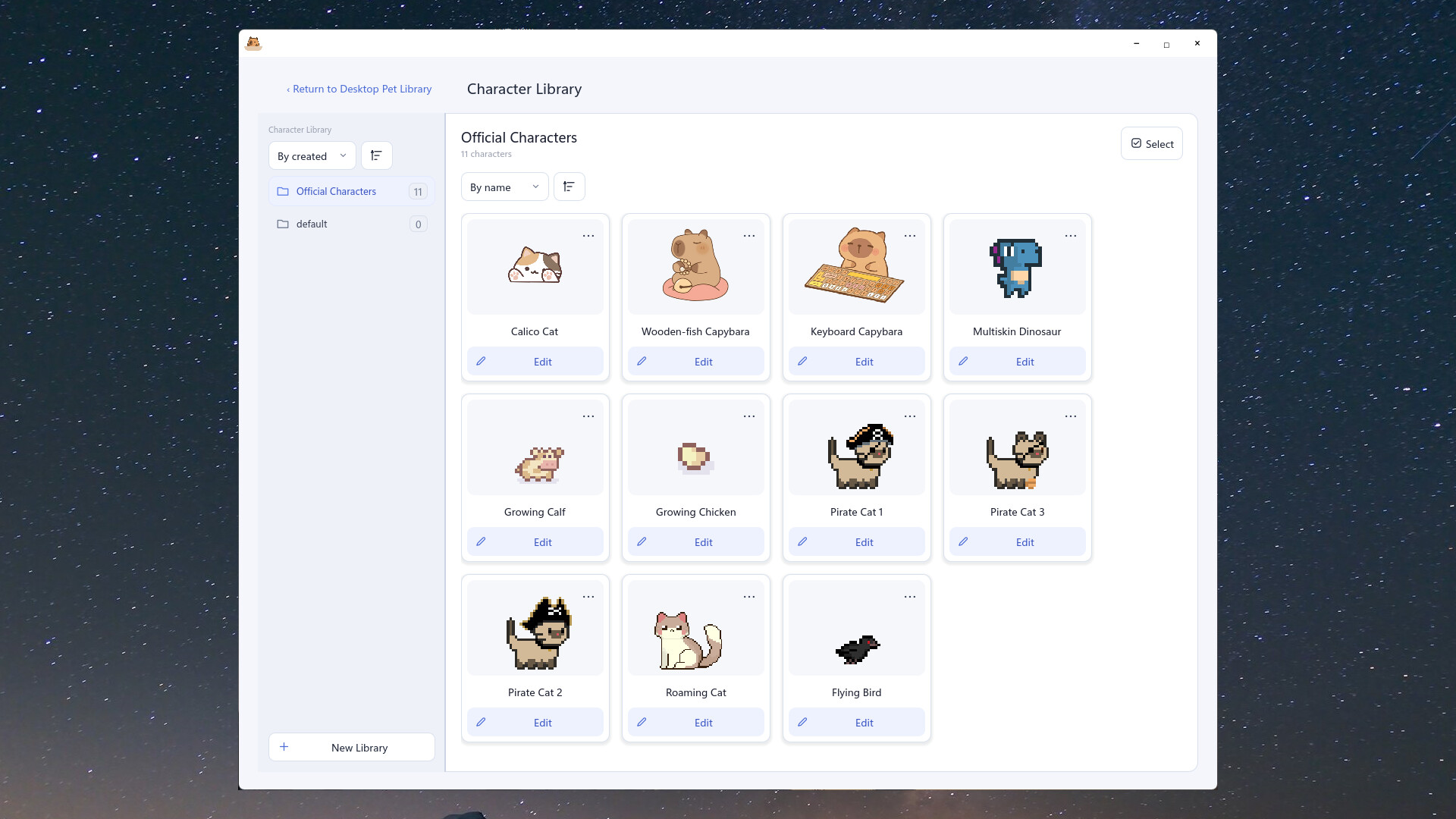Open the more options menu on Keyboard Capybara card

coord(910,236)
